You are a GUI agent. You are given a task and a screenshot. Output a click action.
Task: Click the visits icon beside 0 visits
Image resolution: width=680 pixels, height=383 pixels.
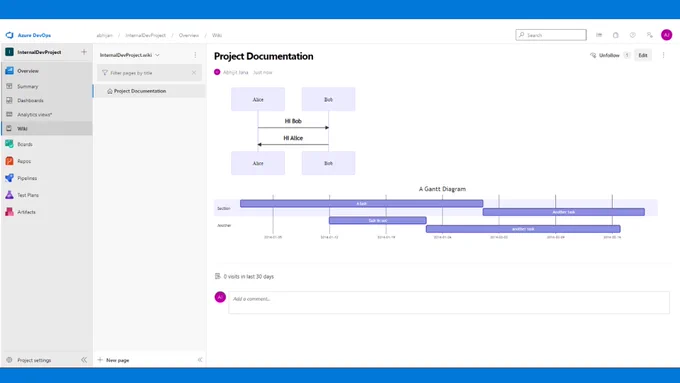(x=218, y=276)
